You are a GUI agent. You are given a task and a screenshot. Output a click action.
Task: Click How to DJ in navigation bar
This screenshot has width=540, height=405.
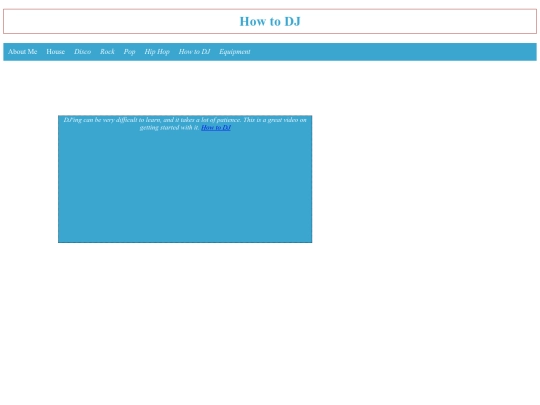coord(194,52)
